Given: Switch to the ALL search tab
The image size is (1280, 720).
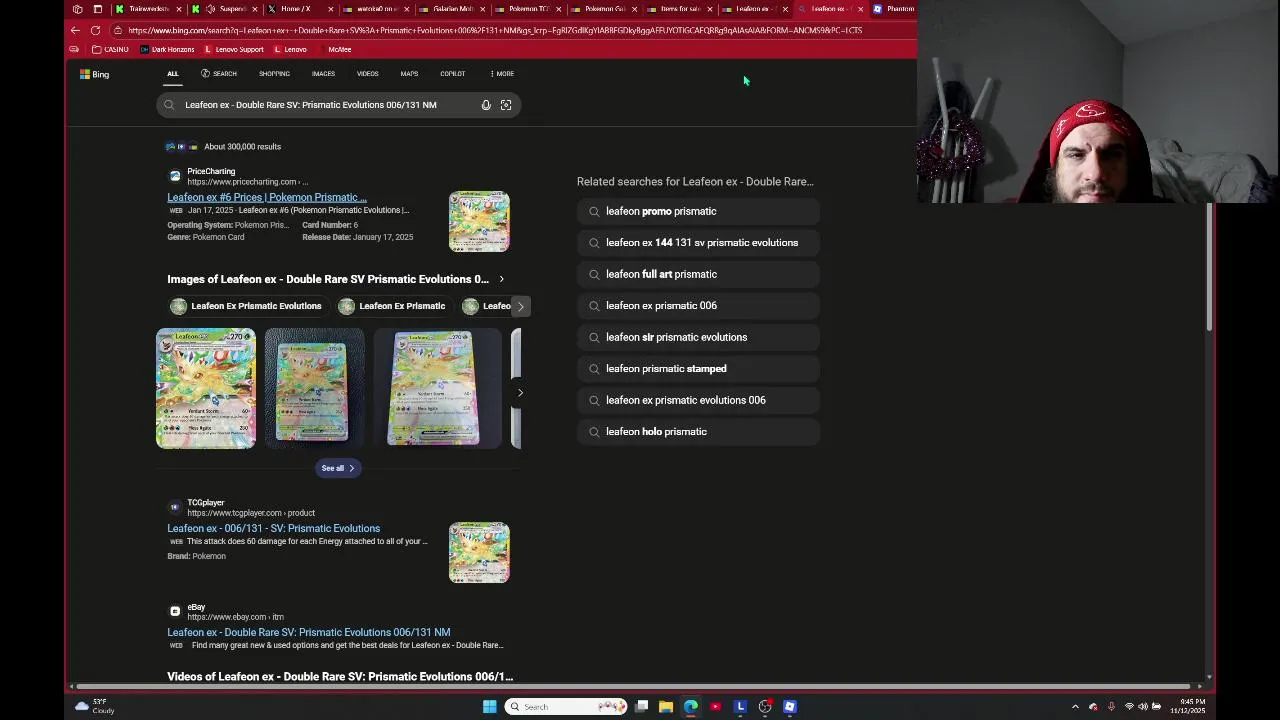Looking at the screenshot, I should pyautogui.click(x=172, y=74).
